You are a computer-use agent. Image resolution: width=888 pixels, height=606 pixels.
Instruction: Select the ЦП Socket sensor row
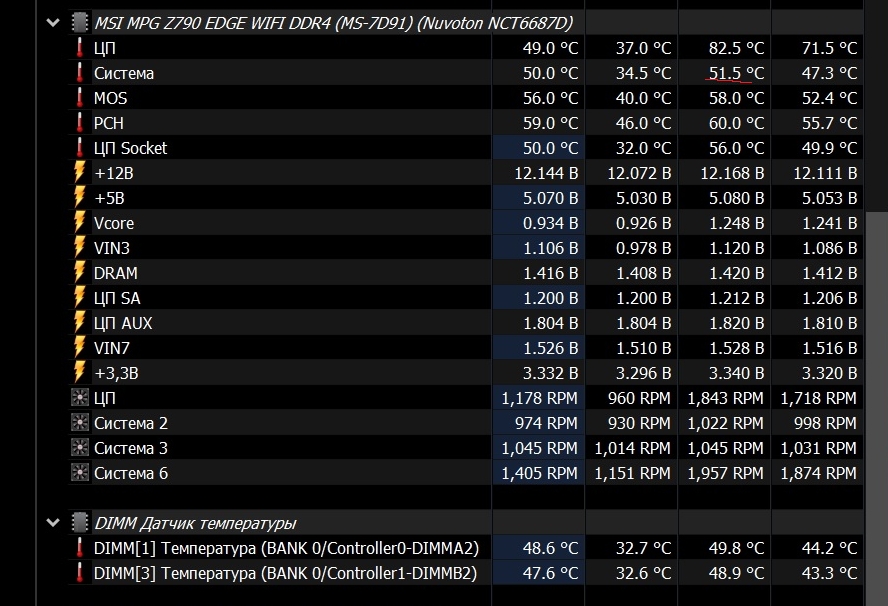coord(466,148)
